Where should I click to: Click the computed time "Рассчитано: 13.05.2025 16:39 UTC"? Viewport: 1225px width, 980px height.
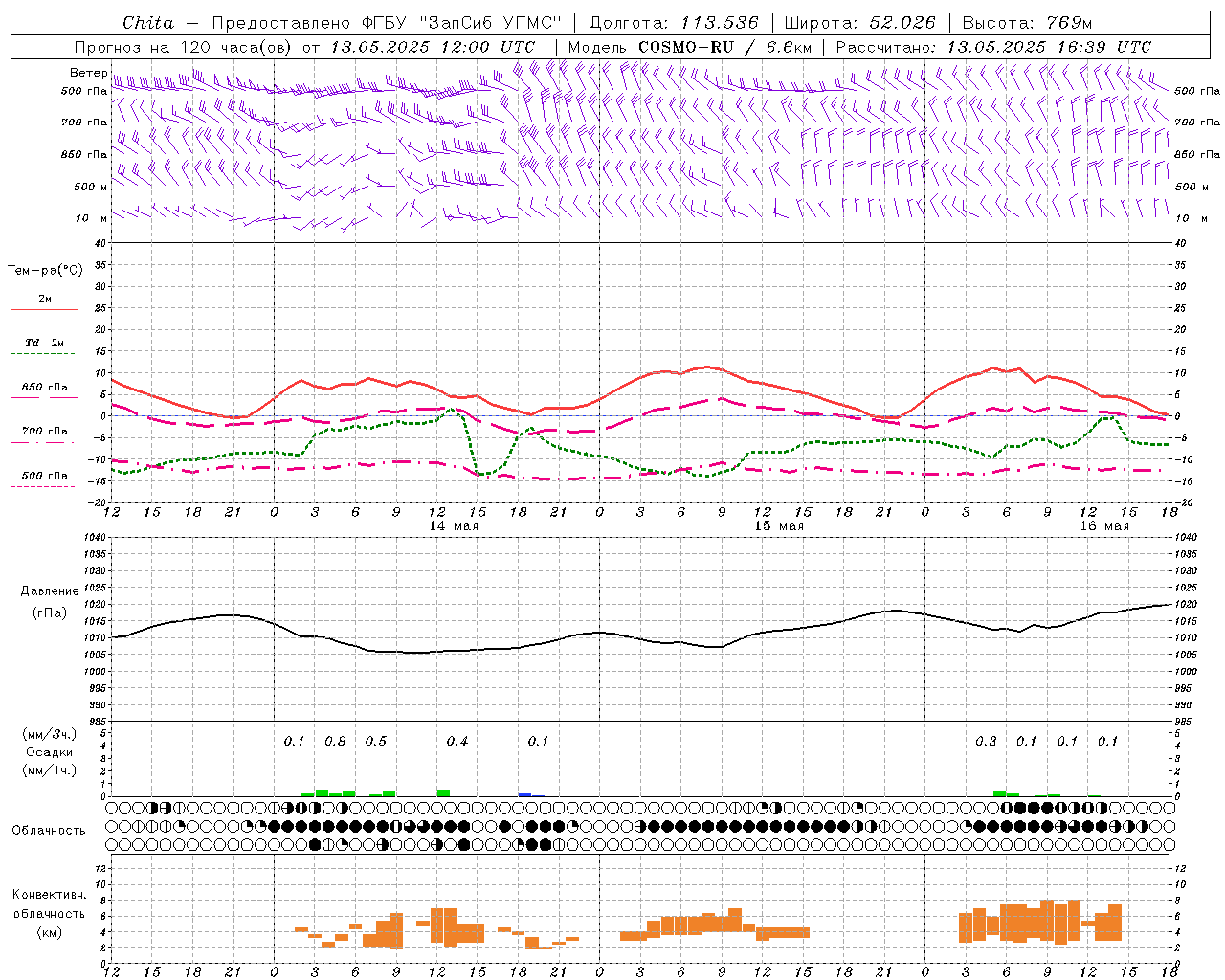(x=993, y=46)
